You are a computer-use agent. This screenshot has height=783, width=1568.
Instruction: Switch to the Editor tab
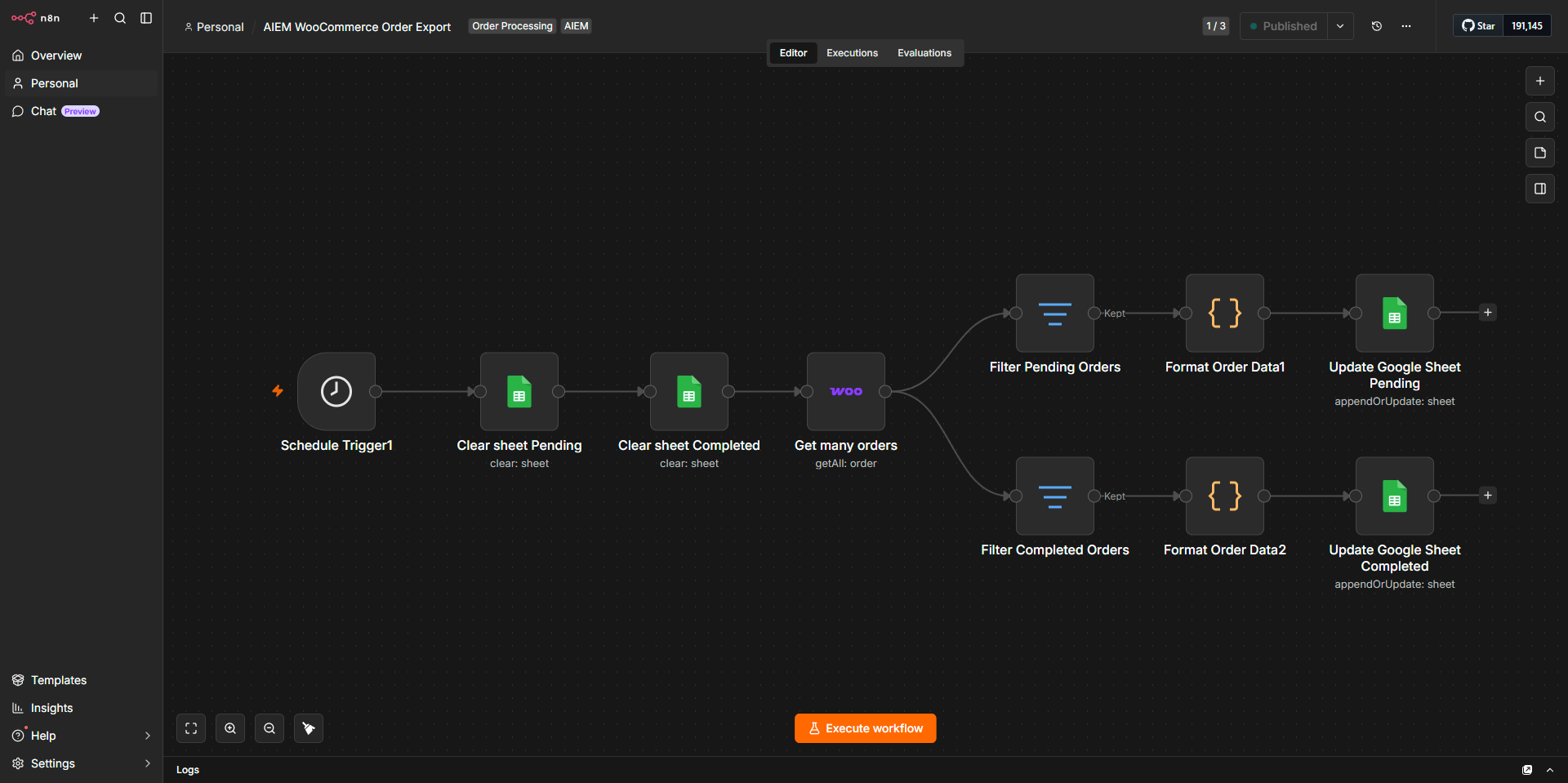(793, 53)
